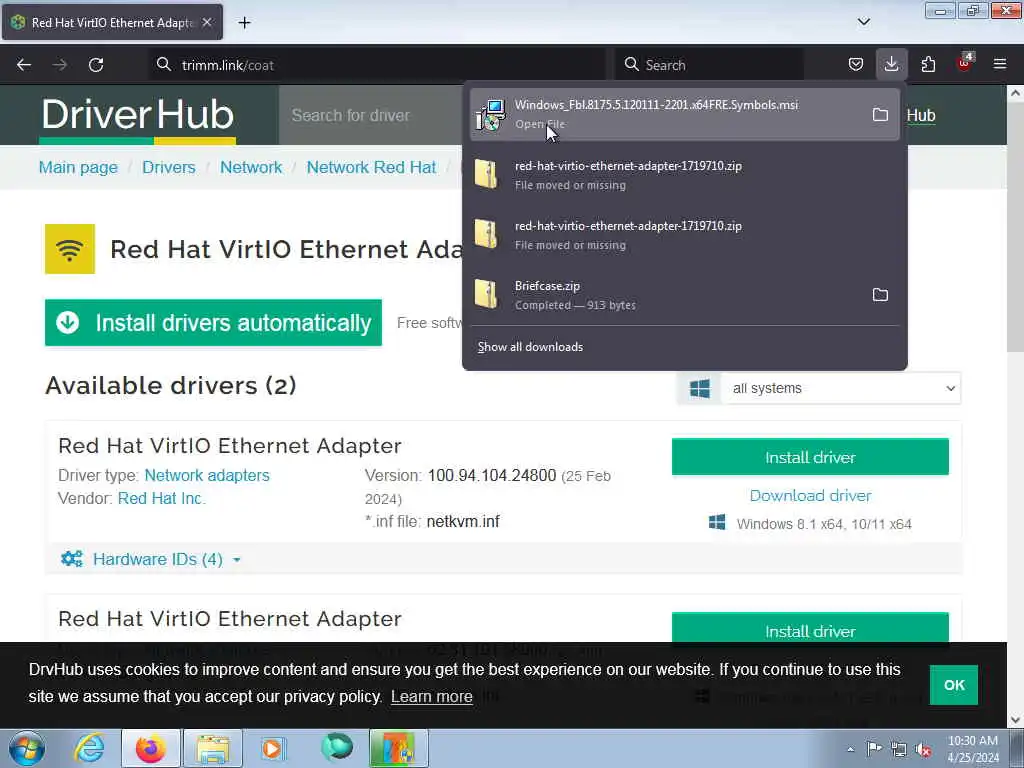This screenshot has width=1024, height=768.
Task: Click the Action Center flag icon
Action: pyautogui.click(x=874, y=748)
